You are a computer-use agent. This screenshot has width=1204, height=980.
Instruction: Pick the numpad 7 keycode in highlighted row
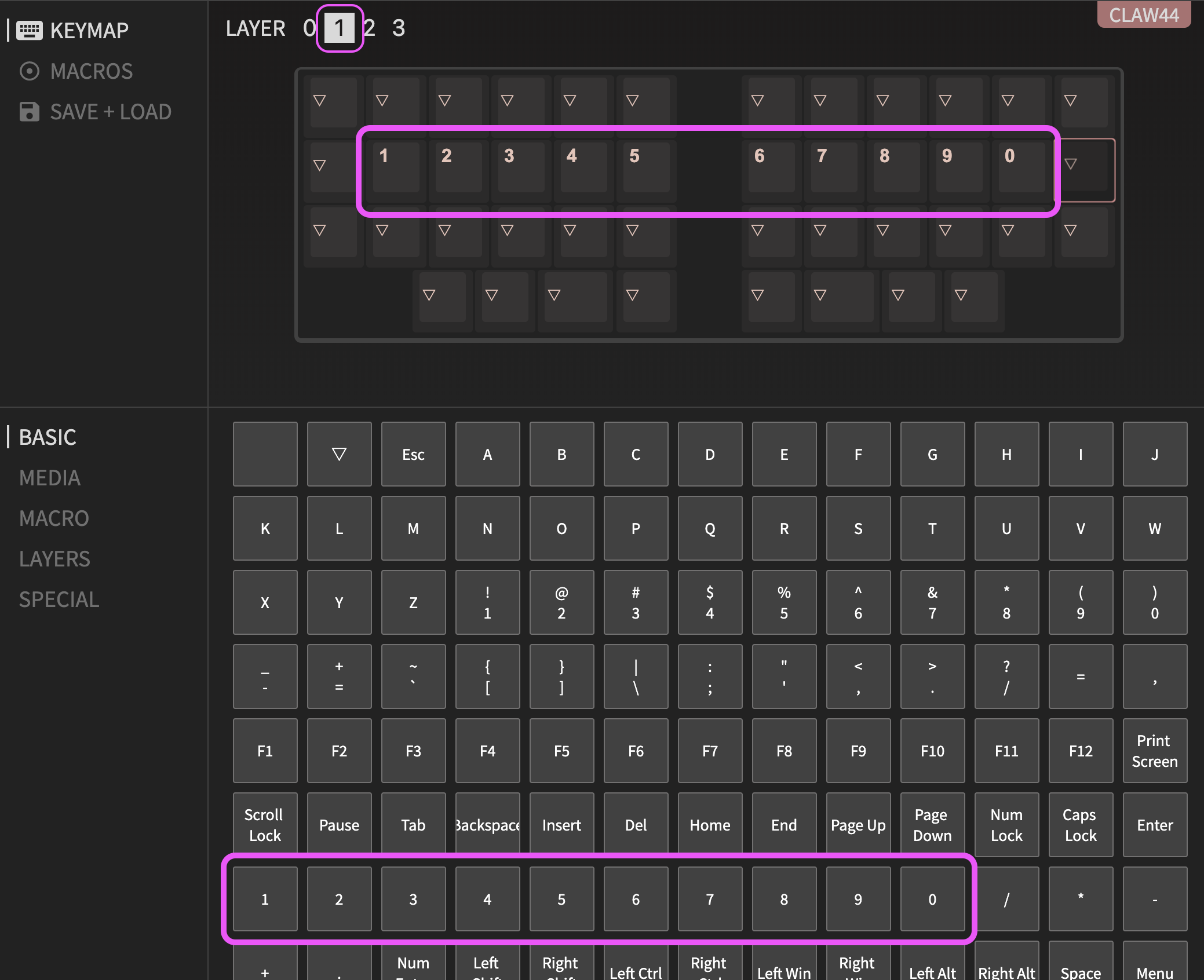[710, 899]
